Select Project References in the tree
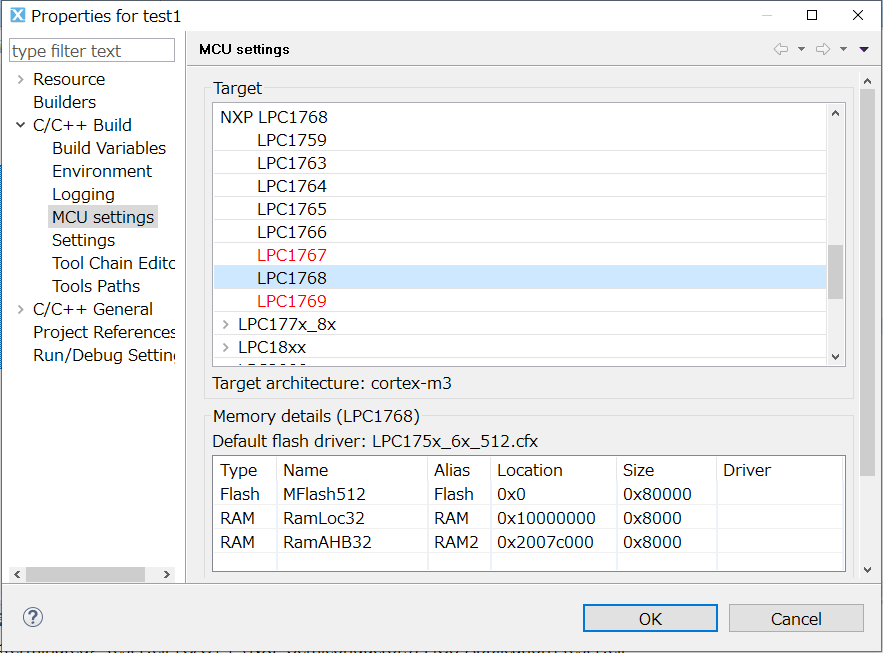 [104, 332]
